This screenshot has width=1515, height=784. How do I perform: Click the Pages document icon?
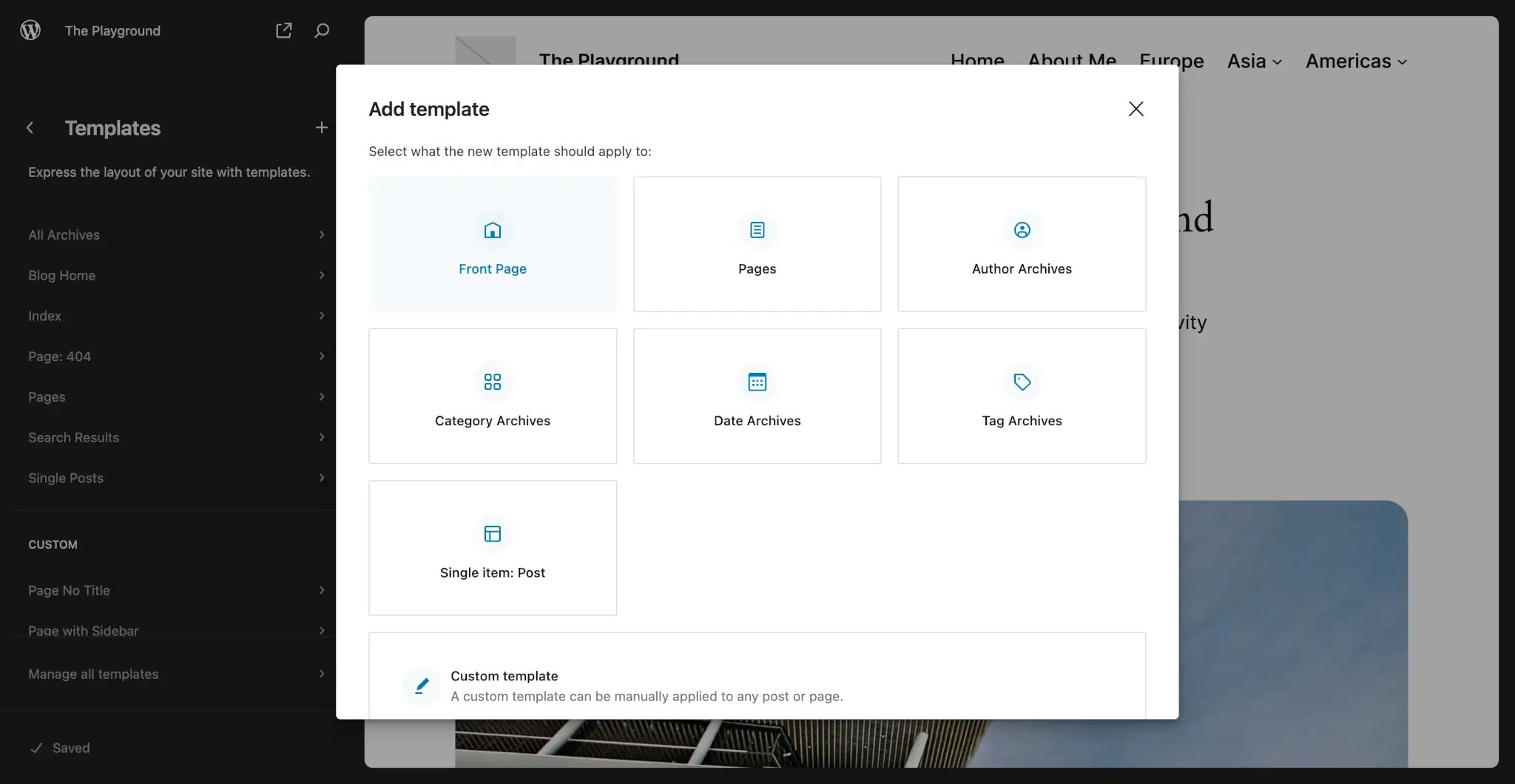coord(757,230)
